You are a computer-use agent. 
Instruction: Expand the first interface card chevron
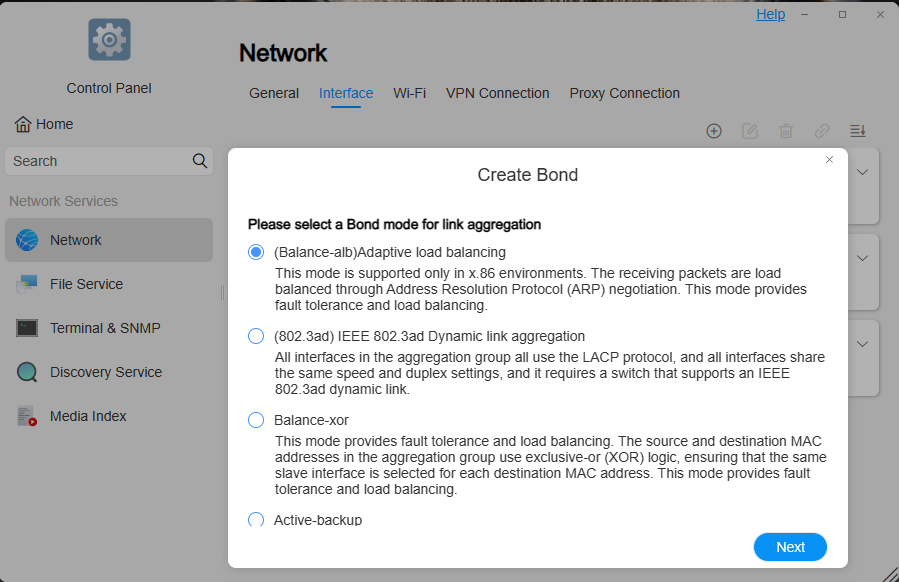[x=862, y=172]
